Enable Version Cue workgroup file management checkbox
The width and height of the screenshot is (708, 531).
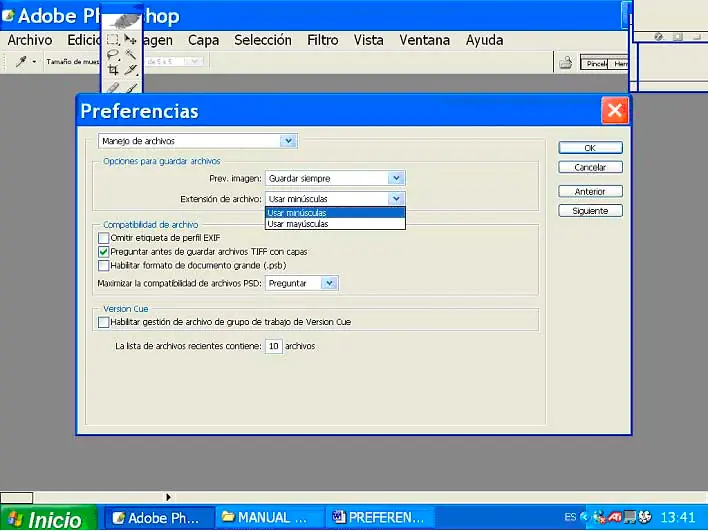(103, 322)
